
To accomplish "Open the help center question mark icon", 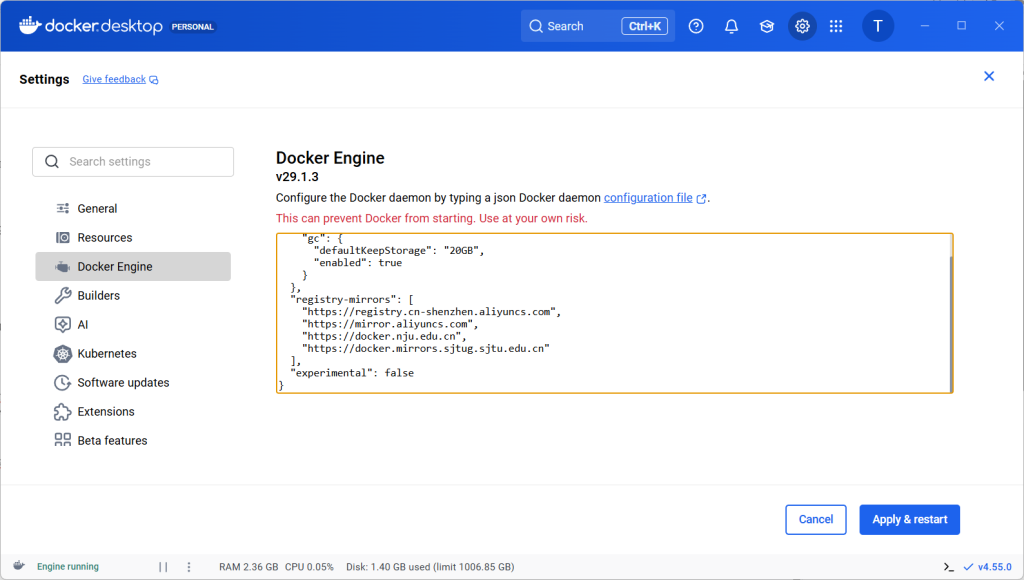I will pos(697,26).
